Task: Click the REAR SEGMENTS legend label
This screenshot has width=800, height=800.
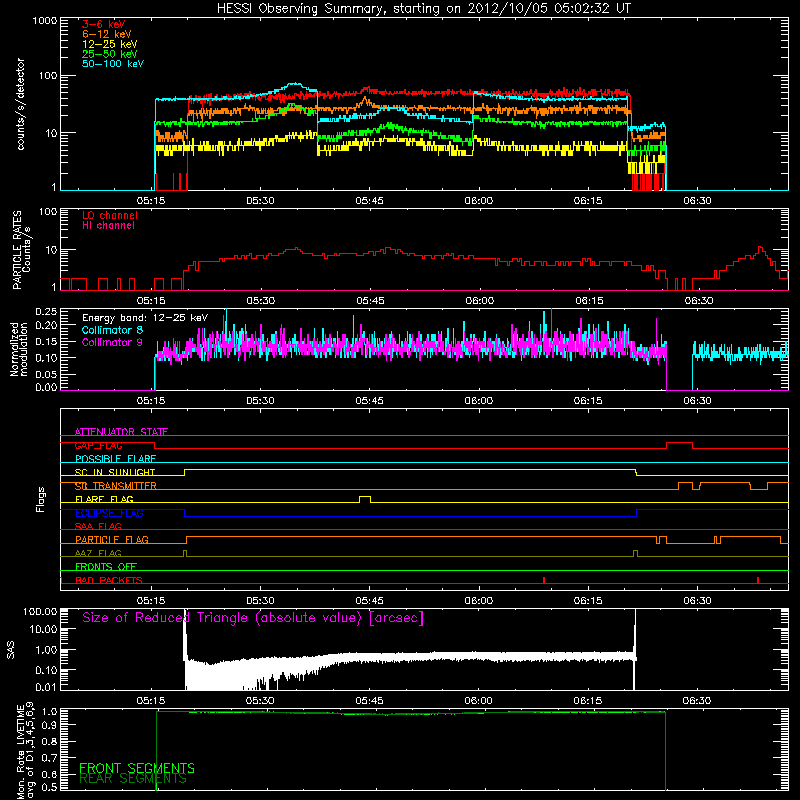Action: click(133, 779)
